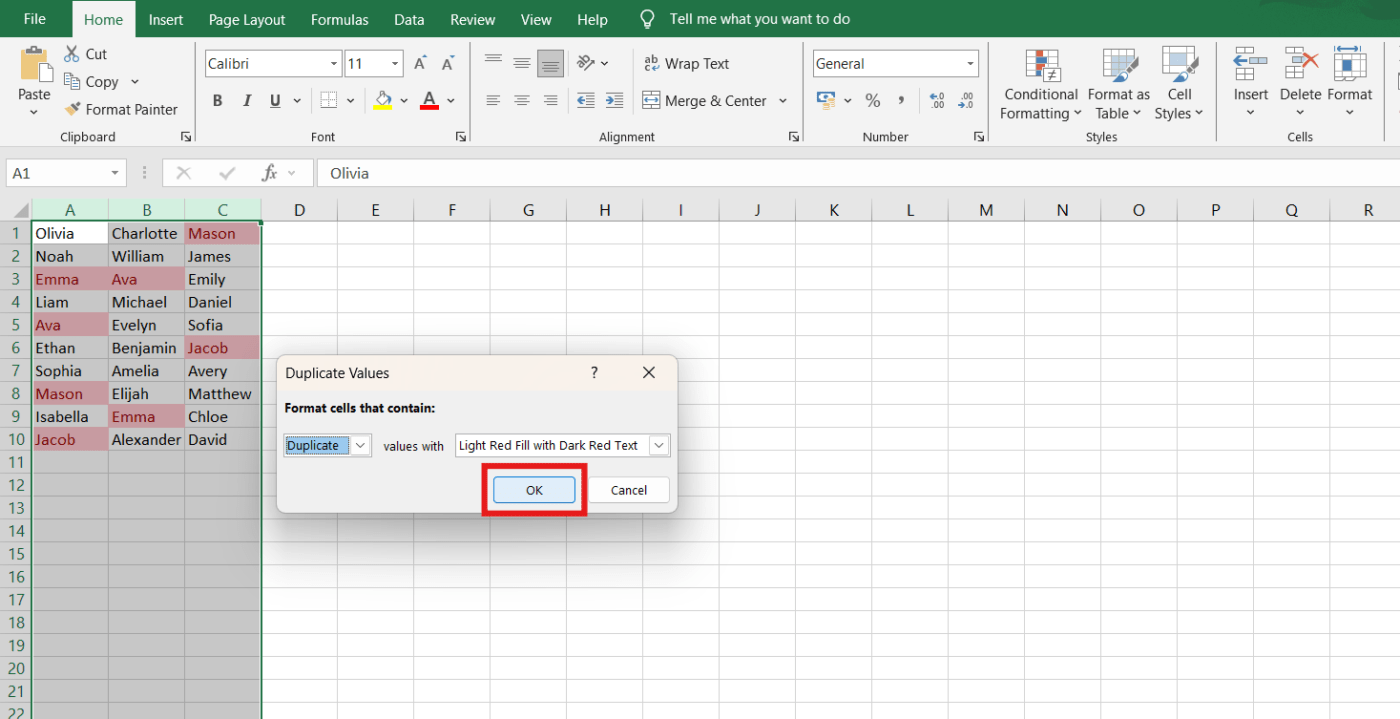Open the font size dropdown
The height and width of the screenshot is (719, 1400).
[x=395, y=64]
